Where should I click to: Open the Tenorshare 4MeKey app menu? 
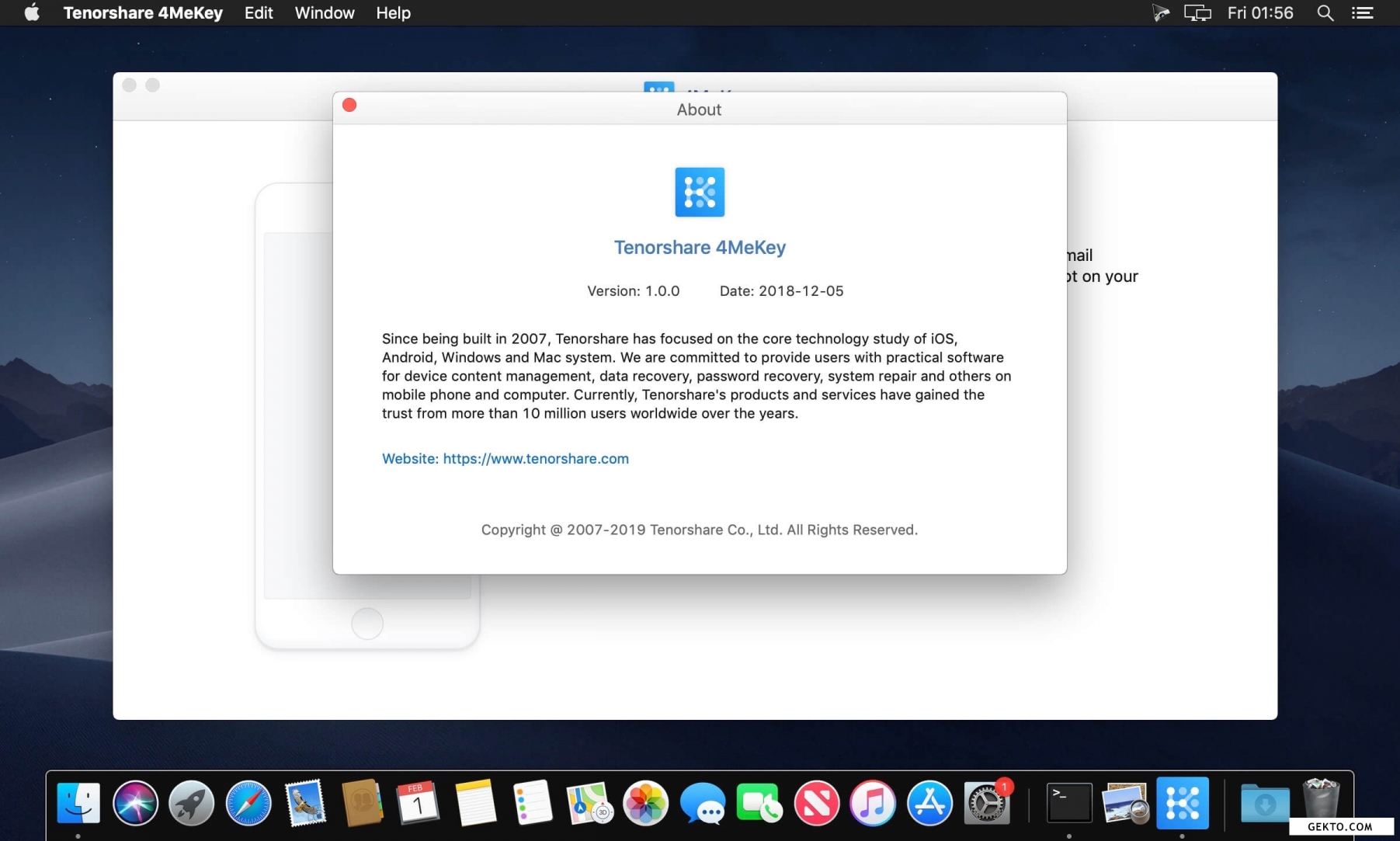pyautogui.click(x=143, y=12)
